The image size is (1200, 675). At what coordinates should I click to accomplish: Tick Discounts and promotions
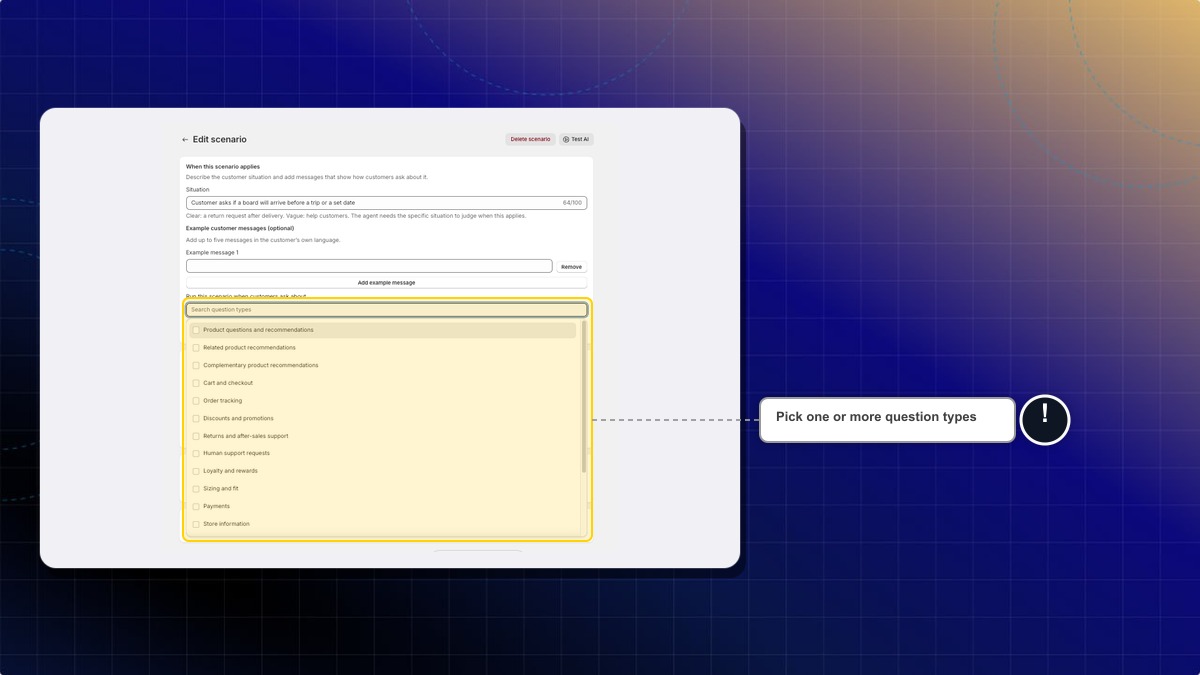[x=196, y=419]
